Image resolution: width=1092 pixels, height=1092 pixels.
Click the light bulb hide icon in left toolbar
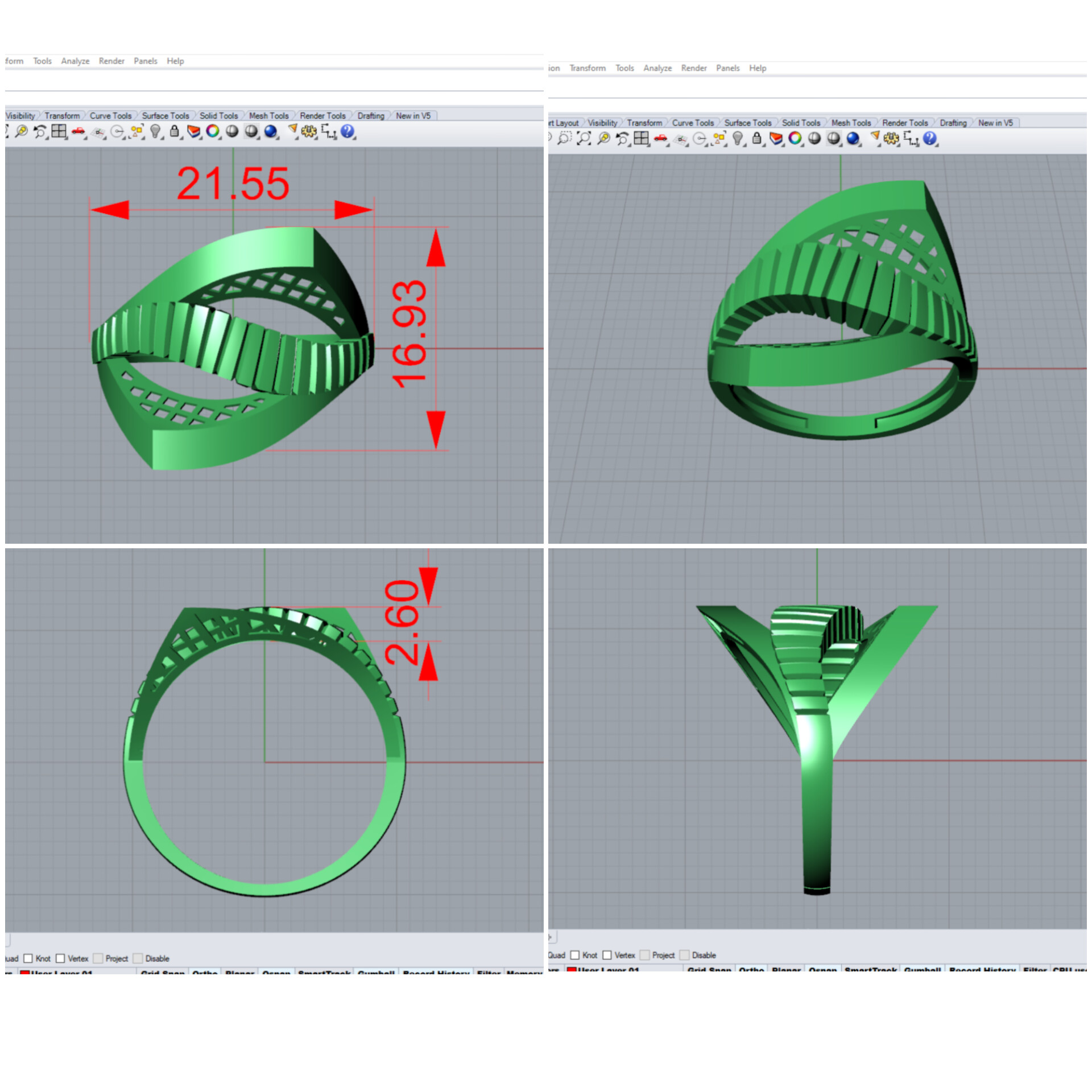pyautogui.click(x=155, y=131)
